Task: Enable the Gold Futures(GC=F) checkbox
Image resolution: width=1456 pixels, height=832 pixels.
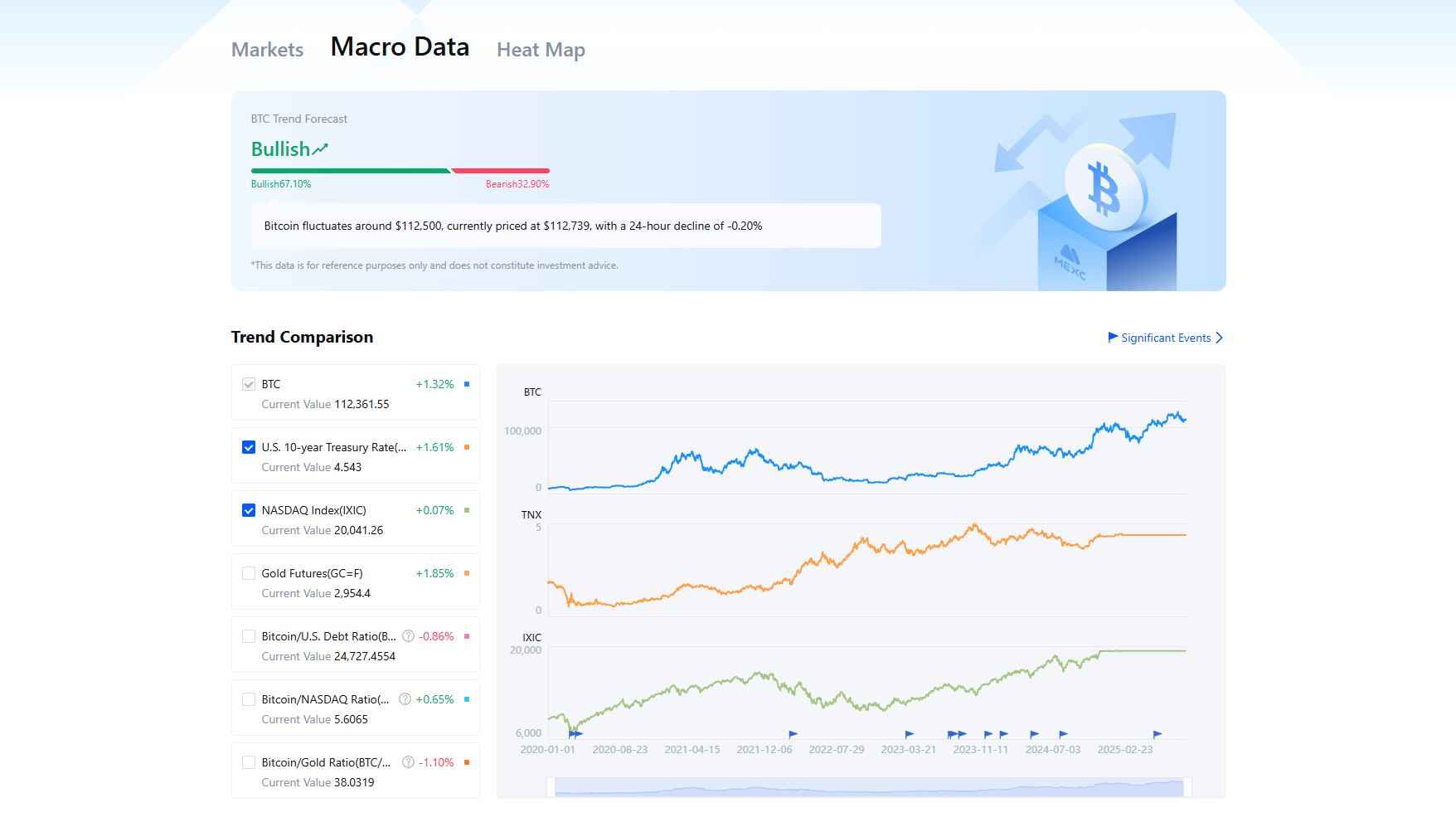Action: coord(249,573)
